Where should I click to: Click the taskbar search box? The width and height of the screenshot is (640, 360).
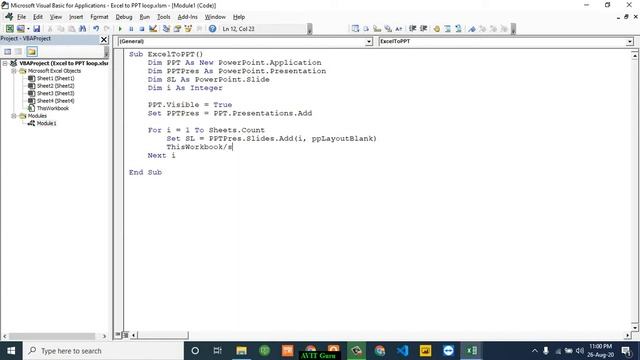103,351
